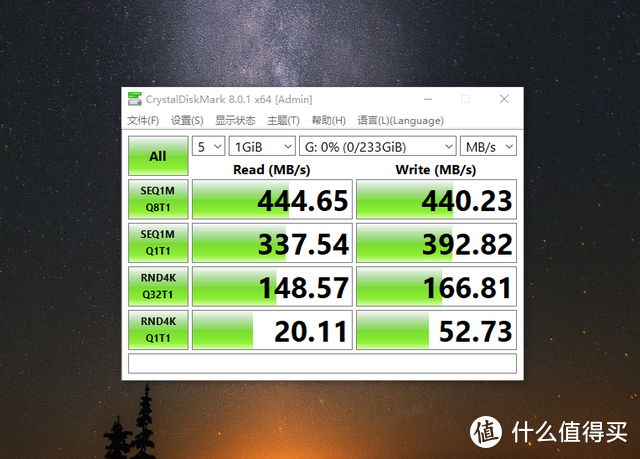Start the RND4K Q1T1 test
Viewport: 640px width, 459px height.
(158, 330)
